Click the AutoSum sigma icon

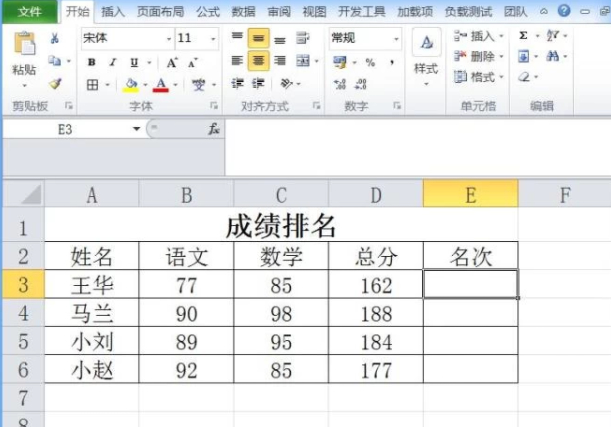click(x=523, y=36)
